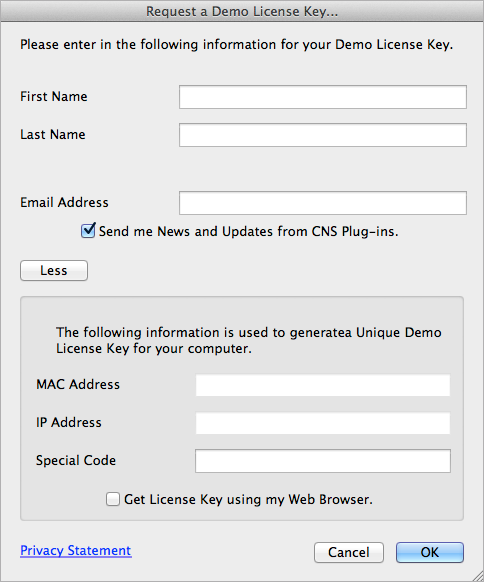Click the MAC Address label
Viewport: 484px width, 582px height.
tap(78, 385)
